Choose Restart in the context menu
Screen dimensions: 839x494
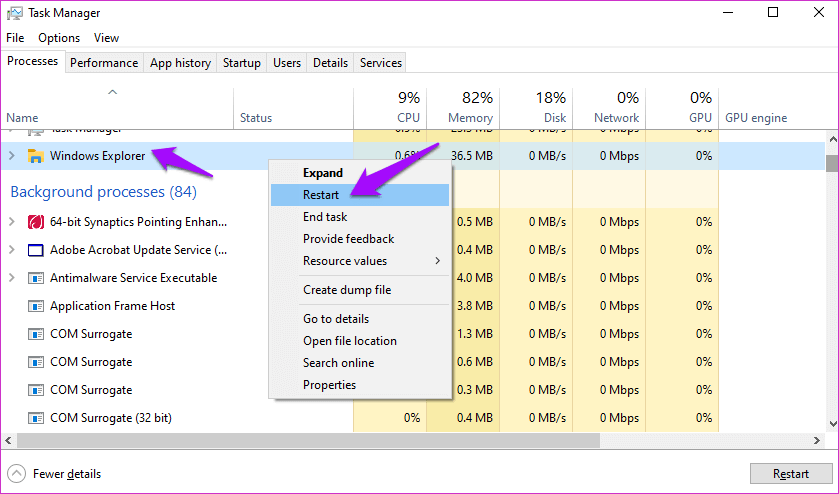tap(360, 195)
